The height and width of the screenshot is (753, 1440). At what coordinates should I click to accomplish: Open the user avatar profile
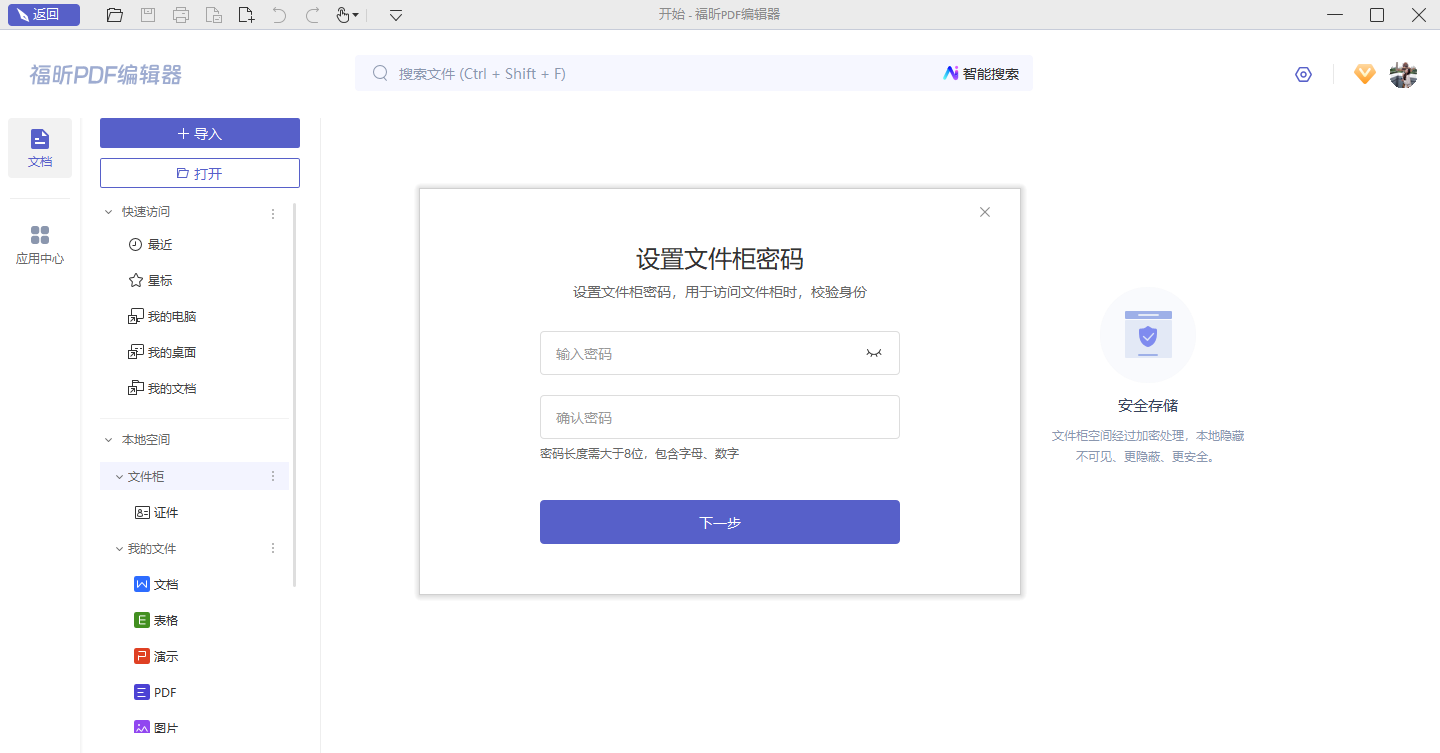tap(1403, 74)
